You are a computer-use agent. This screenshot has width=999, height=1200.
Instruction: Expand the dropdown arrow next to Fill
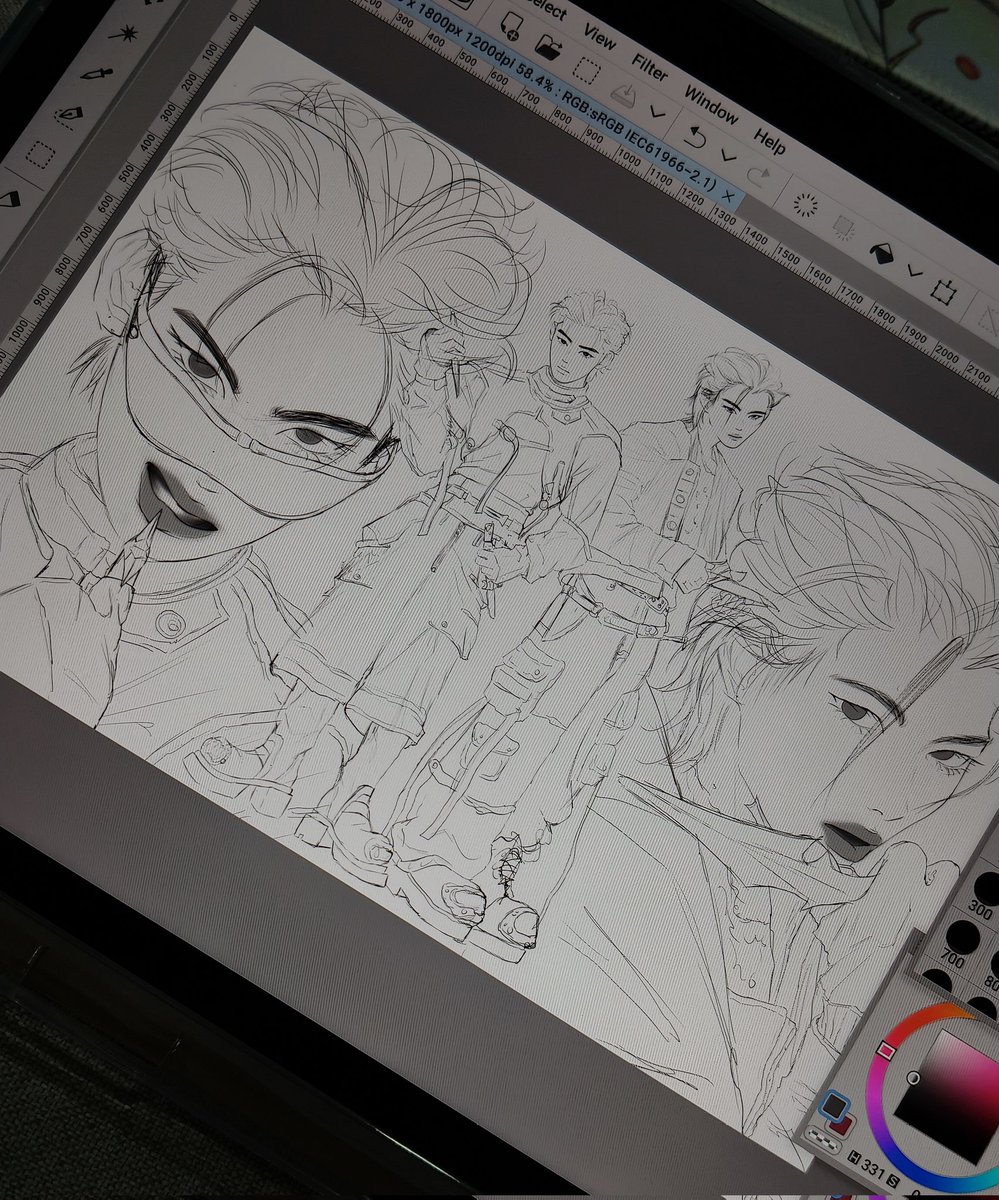914,271
